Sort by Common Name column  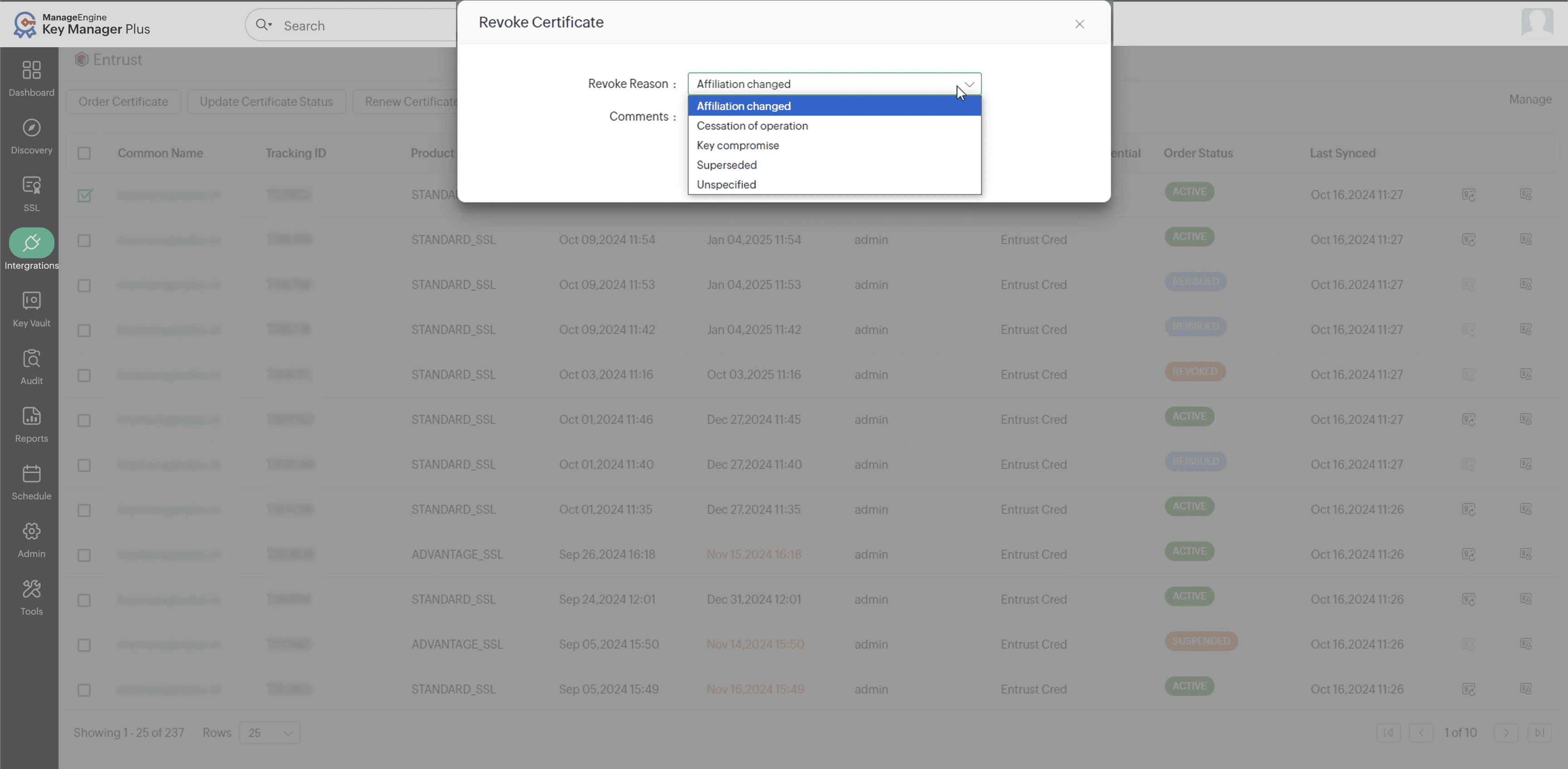tap(160, 153)
